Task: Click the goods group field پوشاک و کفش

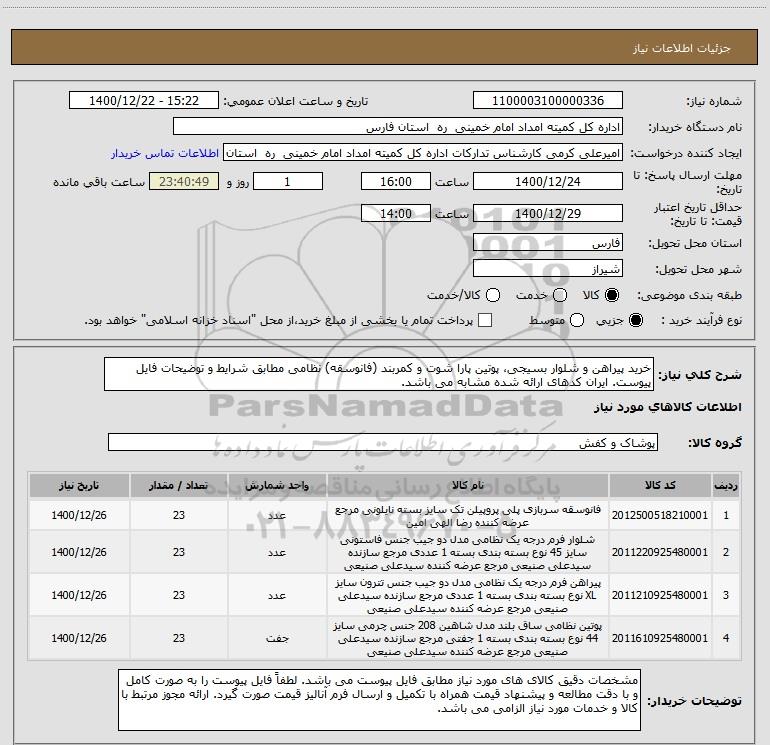Action: pyautogui.click(x=383, y=442)
